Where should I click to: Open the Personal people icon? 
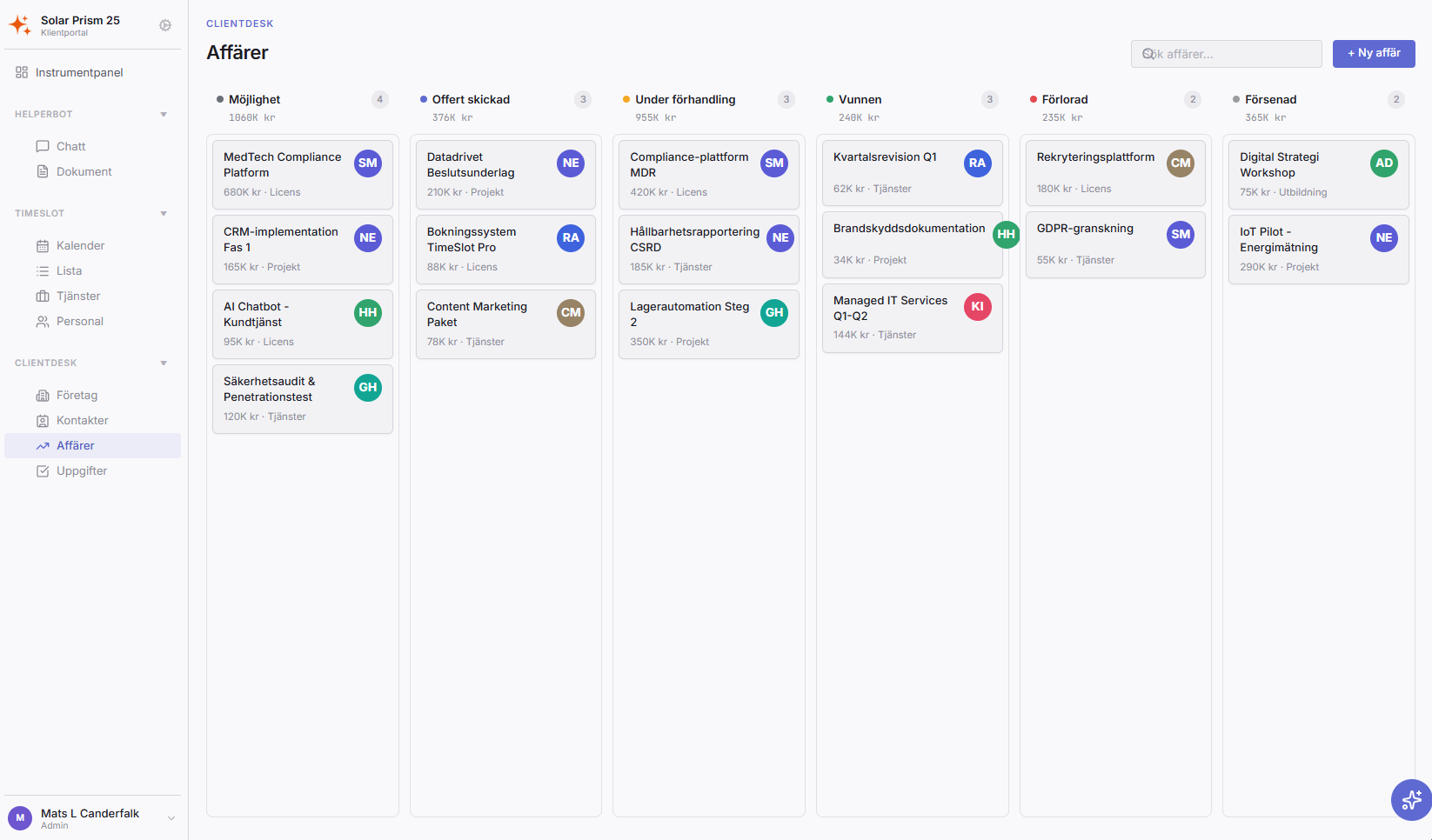click(x=43, y=321)
